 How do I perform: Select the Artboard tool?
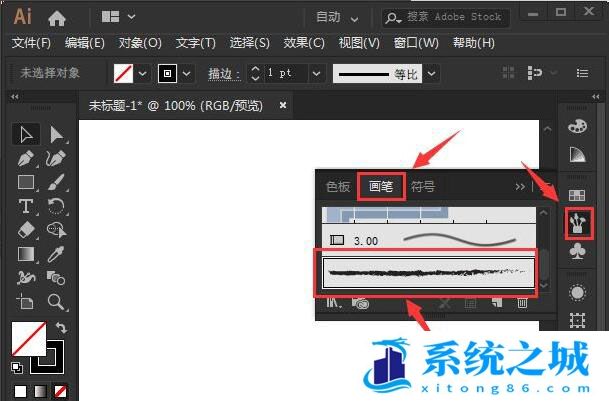[26, 302]
